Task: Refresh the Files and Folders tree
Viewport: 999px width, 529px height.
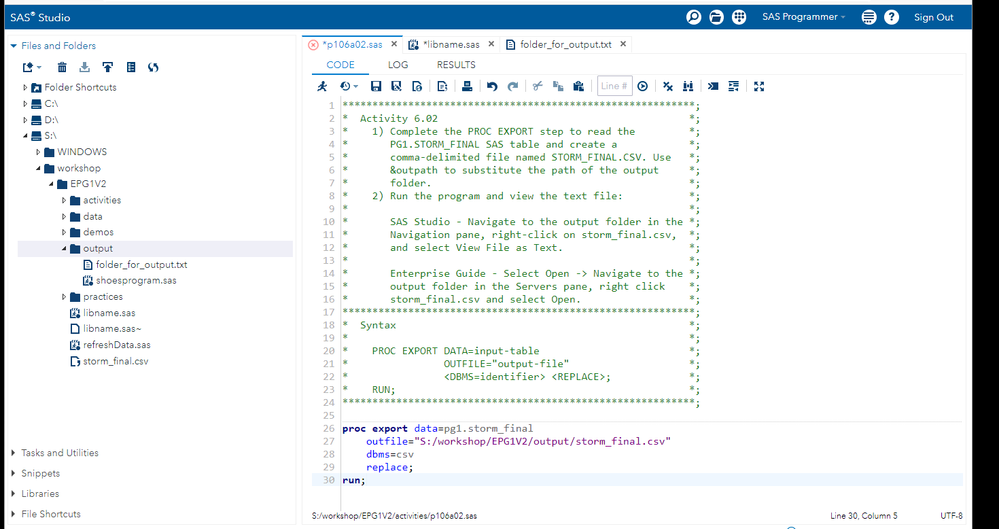Action: coord(153,67)
